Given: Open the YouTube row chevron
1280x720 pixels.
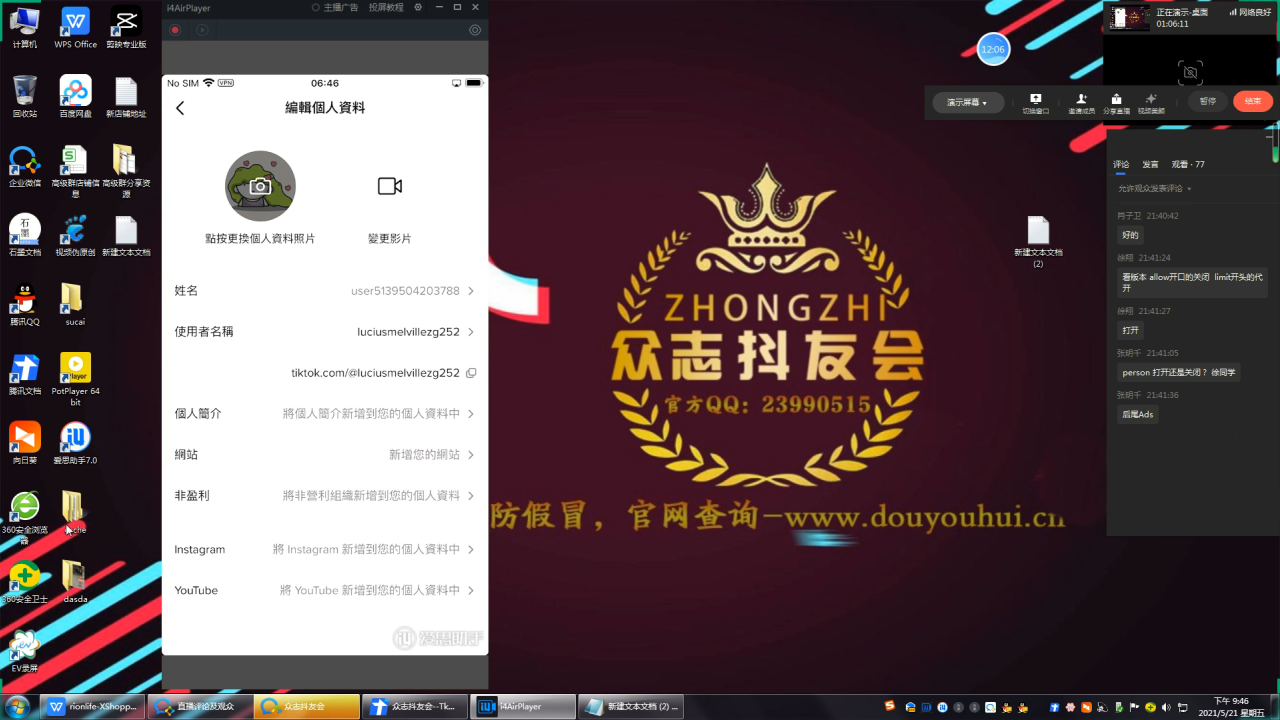Looking at the screenshot, I should 471,591.
